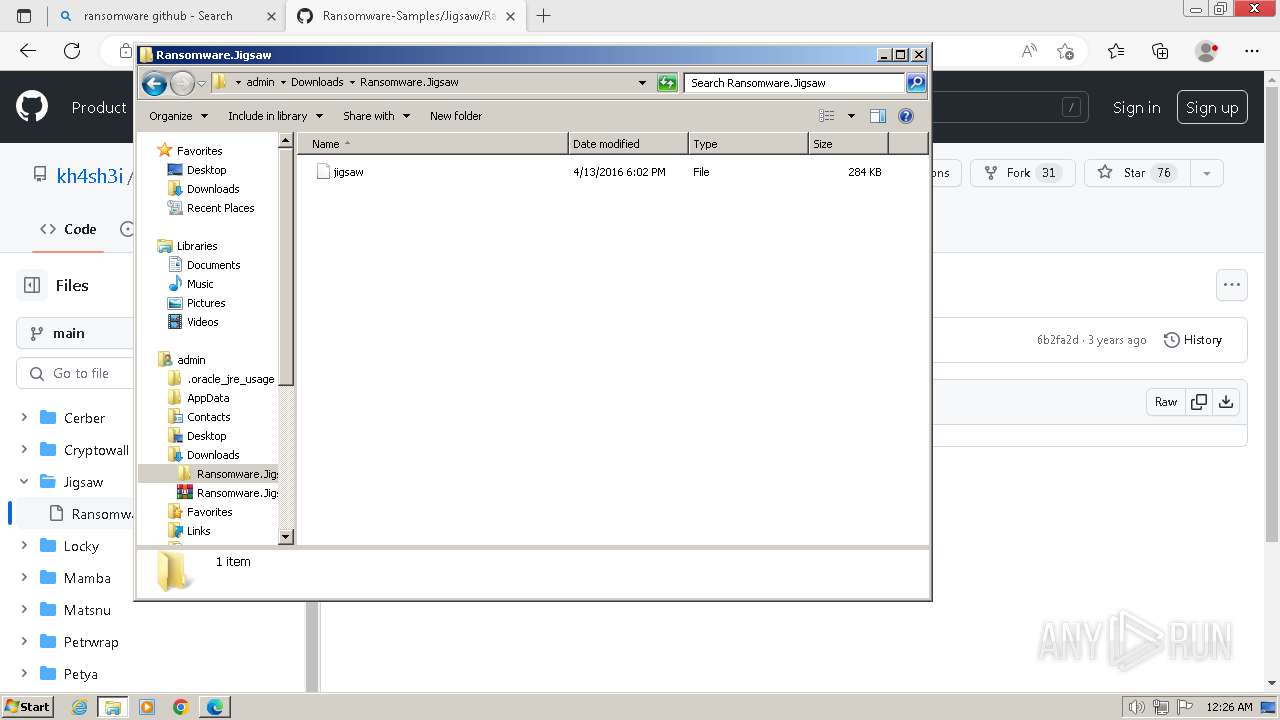Viewport: 1280px width, 720px height.
Task: Open a new browser tab
Action: pos(544,16)
